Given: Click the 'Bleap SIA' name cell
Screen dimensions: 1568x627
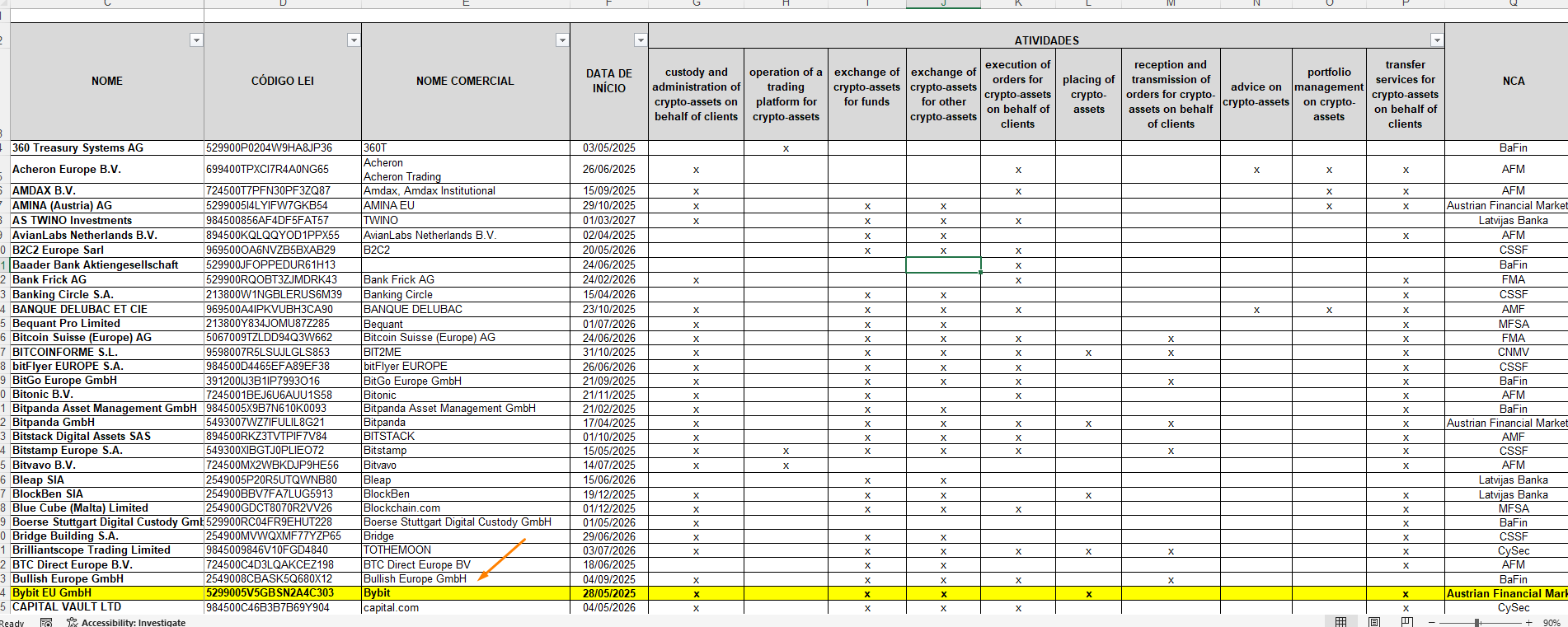Looking at the screenshot, I should coord(107,480).
